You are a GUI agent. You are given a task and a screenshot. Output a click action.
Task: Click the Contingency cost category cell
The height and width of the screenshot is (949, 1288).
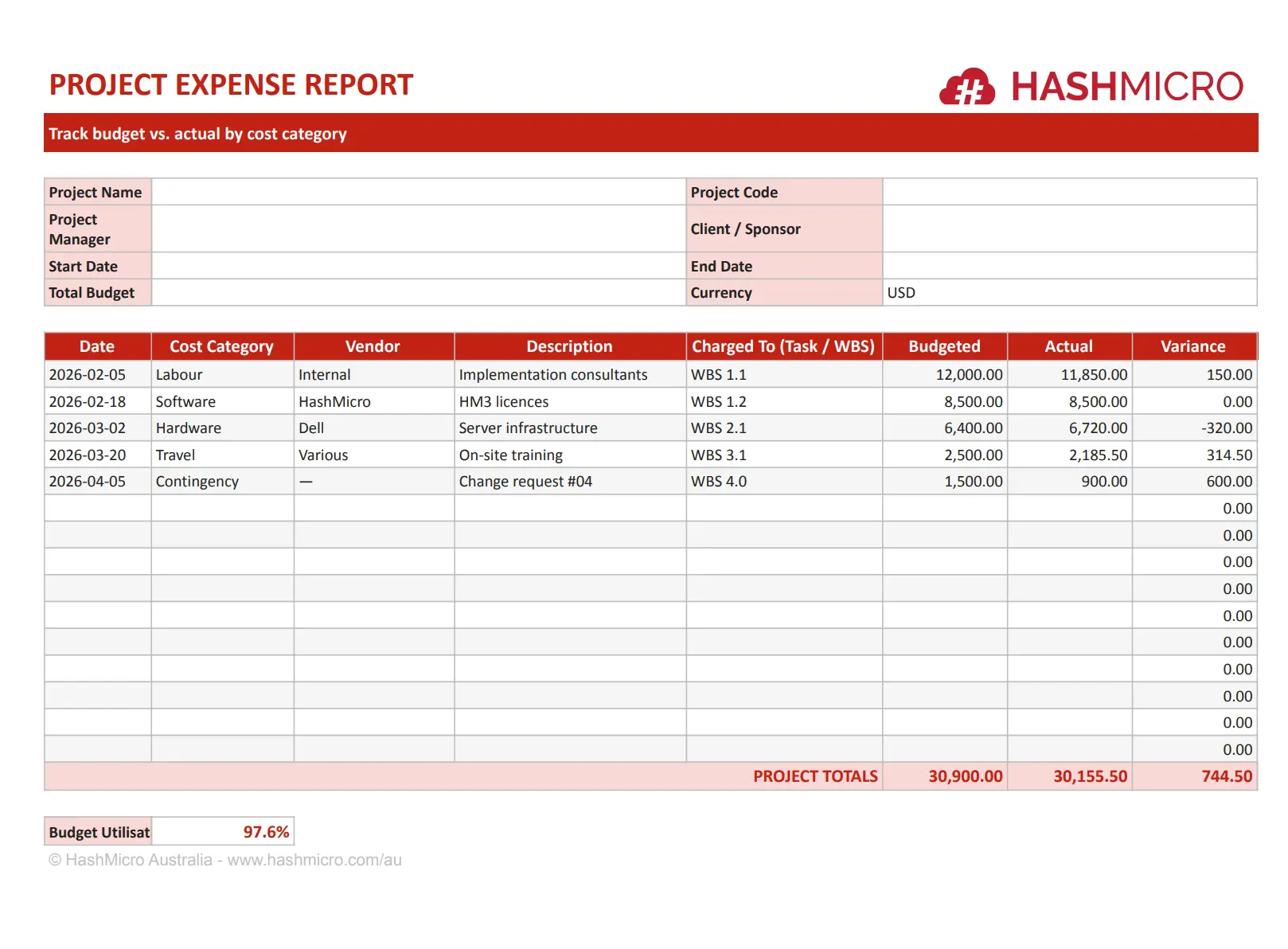pos(197,482)
